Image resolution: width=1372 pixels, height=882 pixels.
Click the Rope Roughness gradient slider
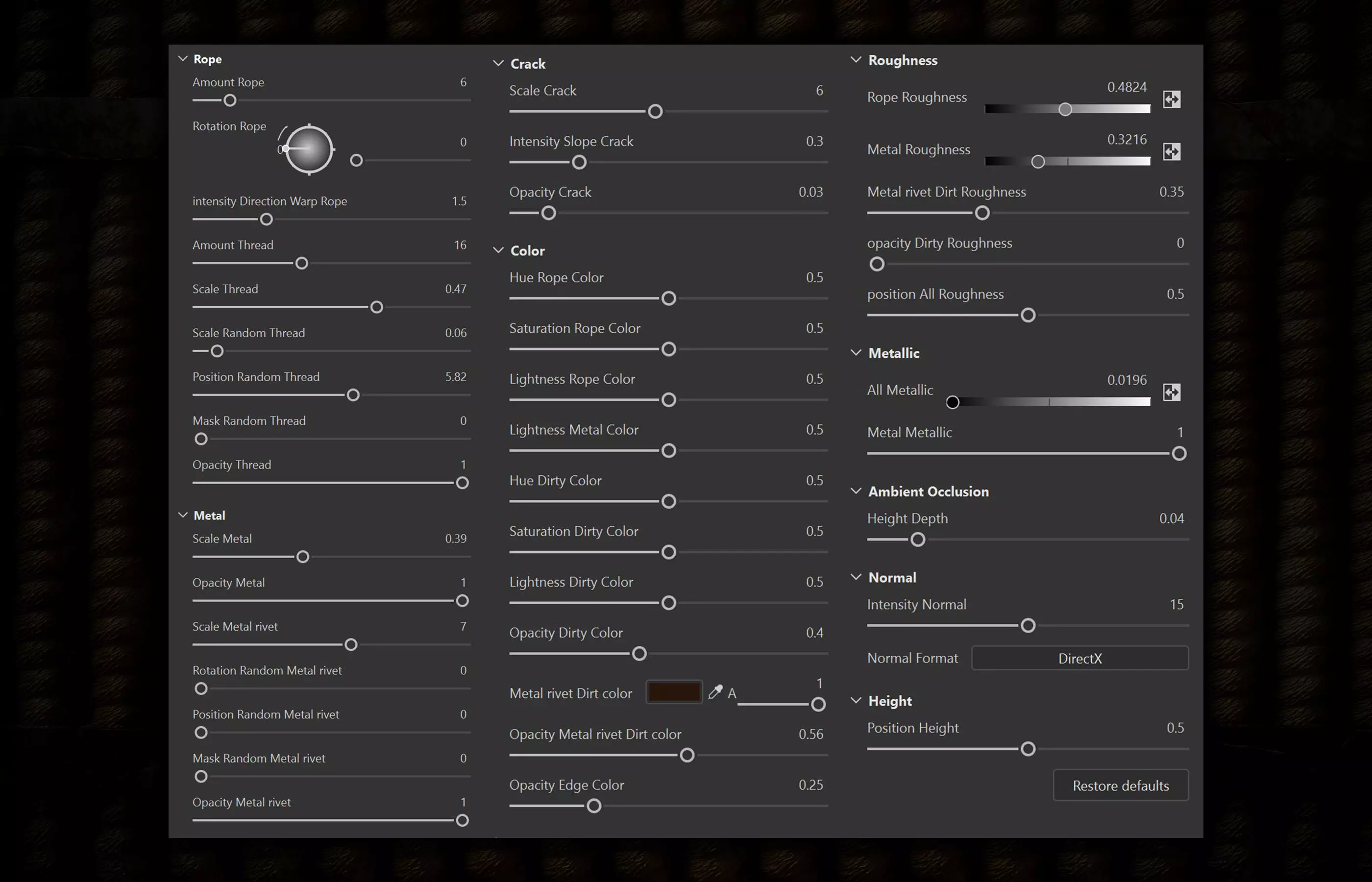tap(1065, 109)
